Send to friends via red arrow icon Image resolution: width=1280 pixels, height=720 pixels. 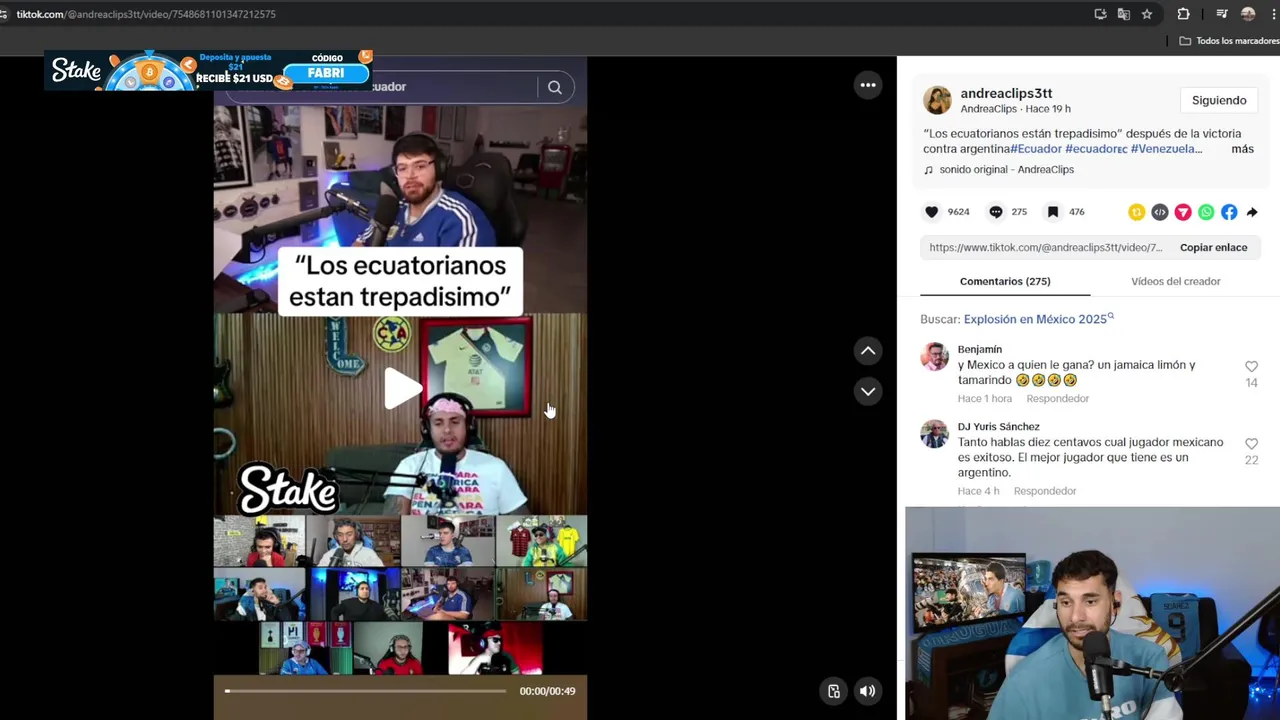click(x=1183, y=212)
